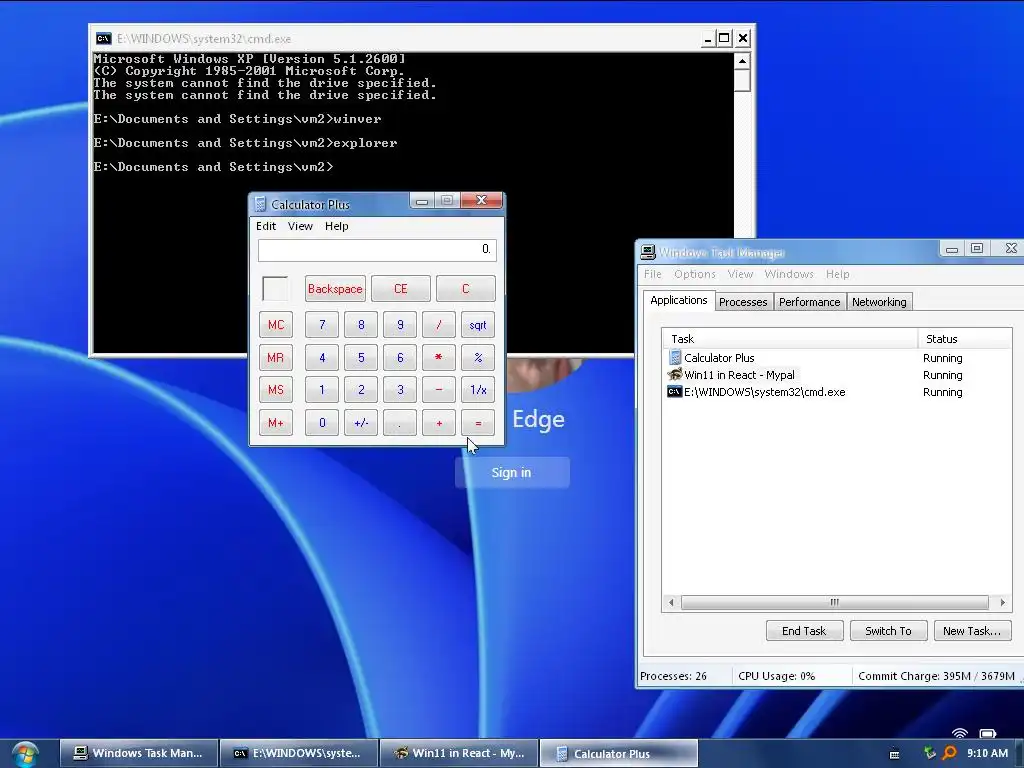Click the sqrt button on calculator
This screenshot has height=768, width=1024.
click(478, 325)
